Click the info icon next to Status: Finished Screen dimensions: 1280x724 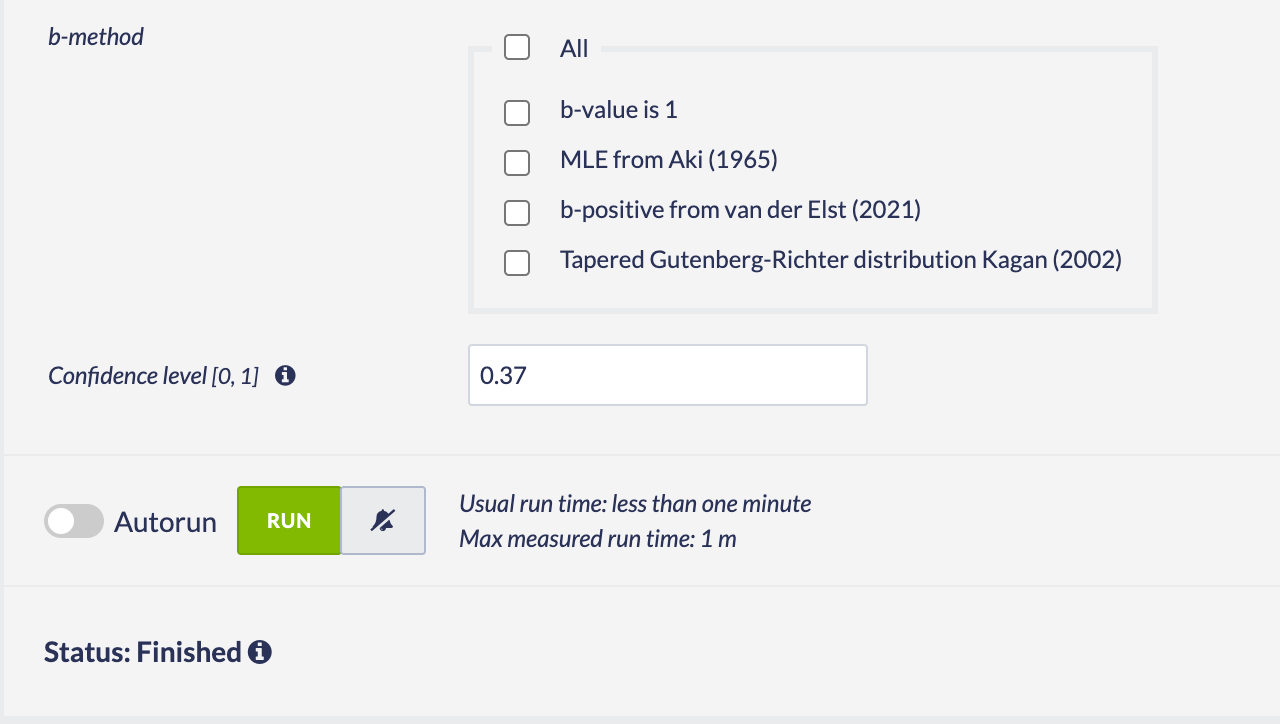260,652
